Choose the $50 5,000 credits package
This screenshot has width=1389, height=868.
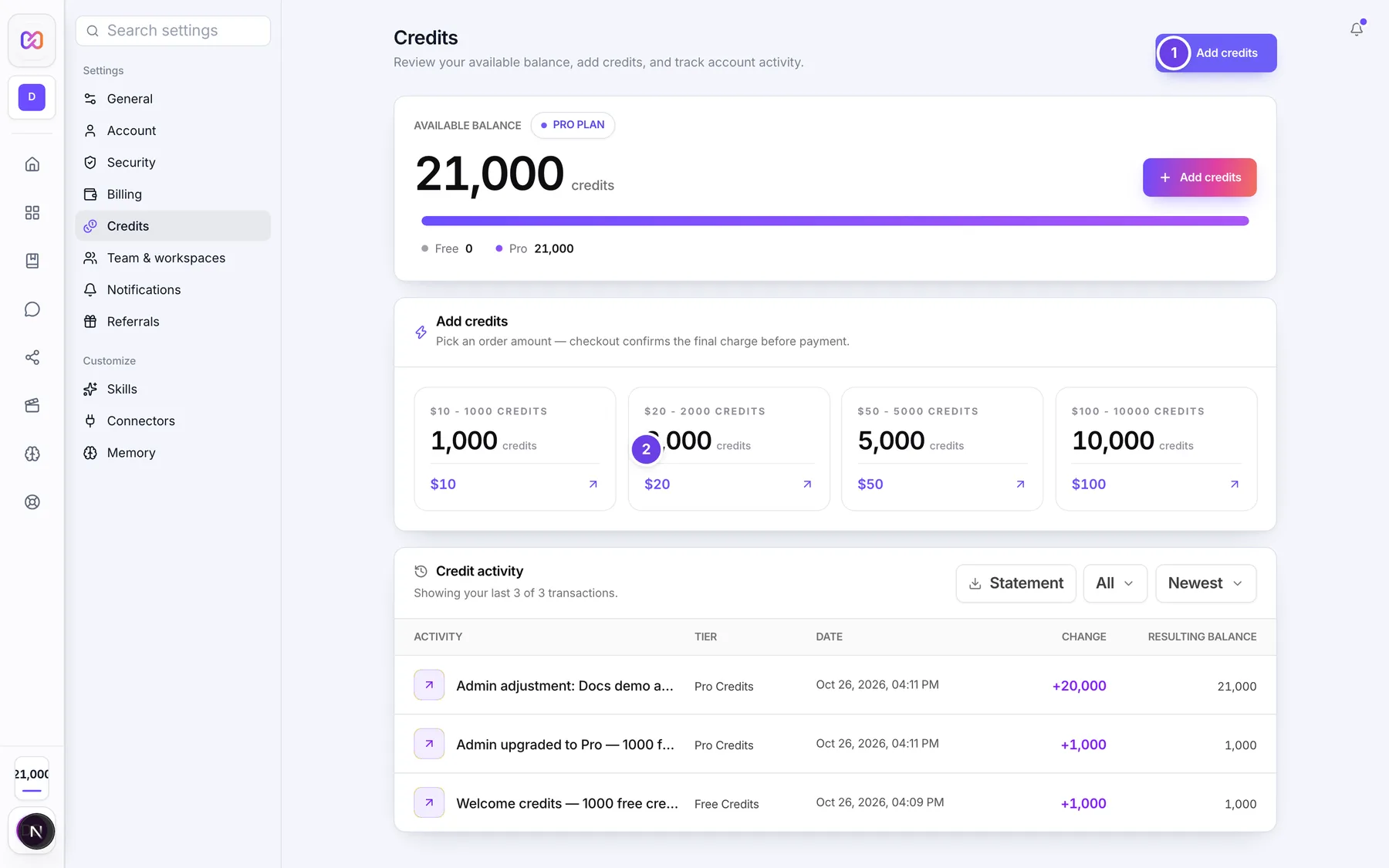click(941, 448)
